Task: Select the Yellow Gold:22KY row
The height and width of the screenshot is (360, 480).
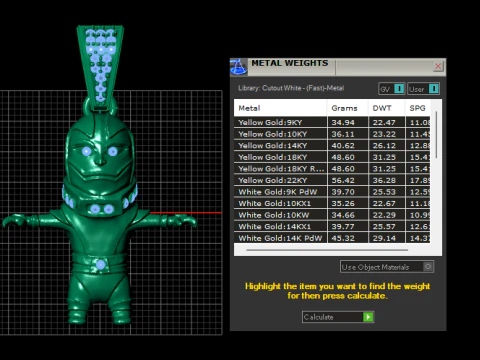Action: pos(332,180)
